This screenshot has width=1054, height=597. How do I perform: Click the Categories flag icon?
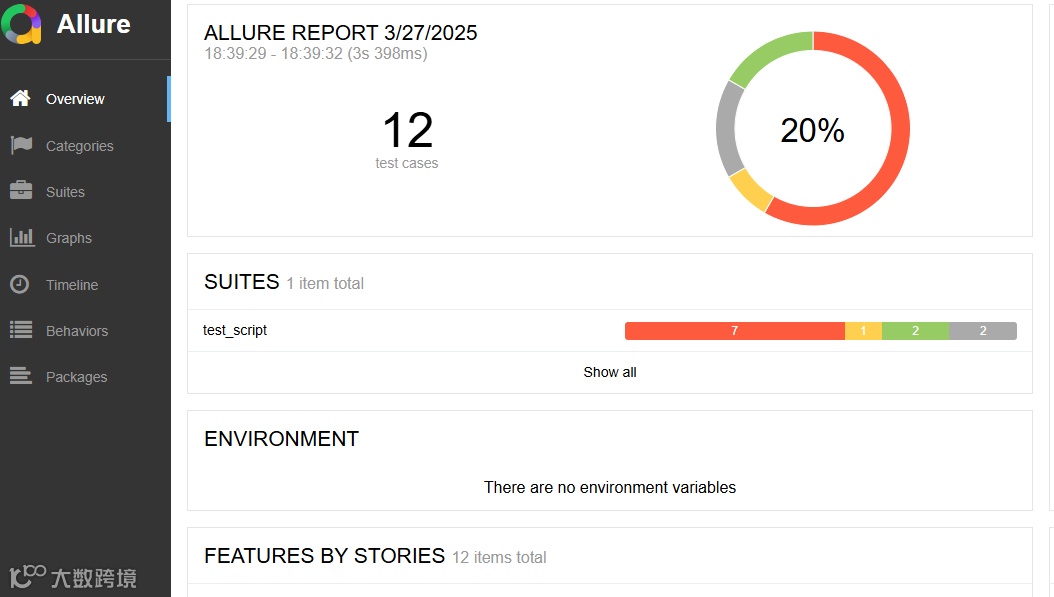pyautogui.click(x=20, y=146)
